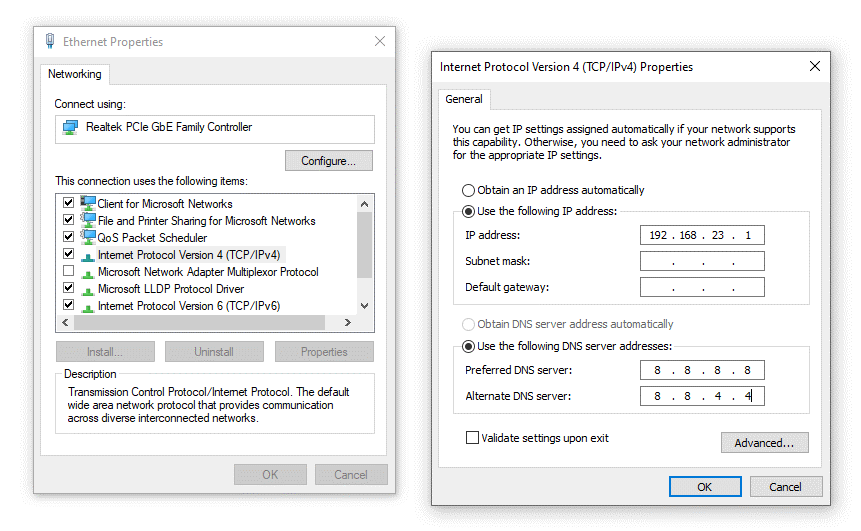
Task: Click the Realtek network adapter icon
Action: click(70, 128)
